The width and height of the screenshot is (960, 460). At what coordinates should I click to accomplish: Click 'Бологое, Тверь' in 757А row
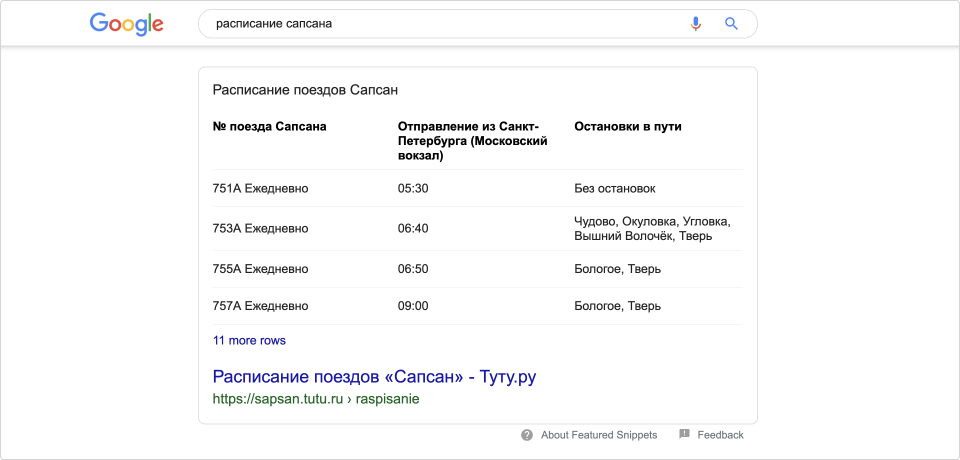tap(617, 306)
